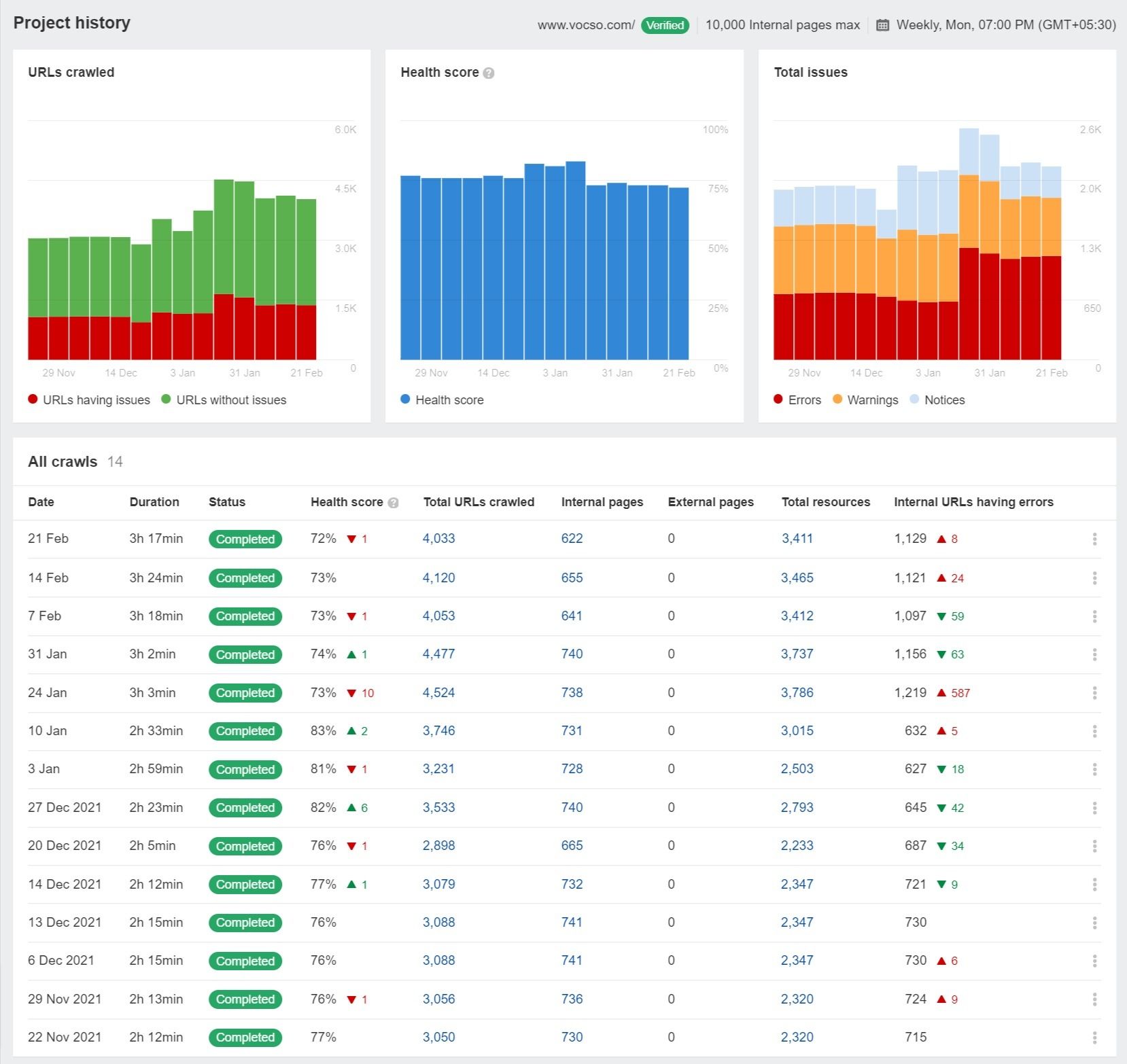
Task: Click the 27 Dec 2021 date cell
Action: [65, 807]
